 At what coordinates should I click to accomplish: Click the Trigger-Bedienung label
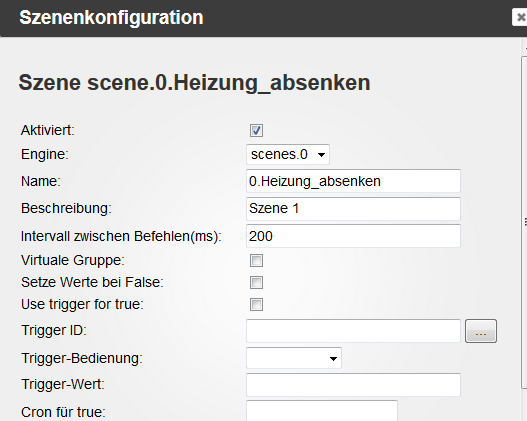82,358
